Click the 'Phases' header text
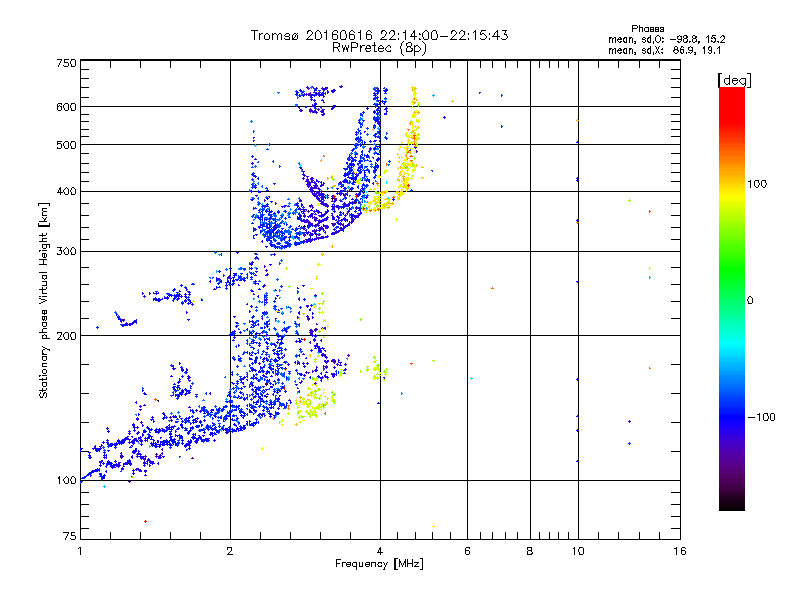 [647, 29]
